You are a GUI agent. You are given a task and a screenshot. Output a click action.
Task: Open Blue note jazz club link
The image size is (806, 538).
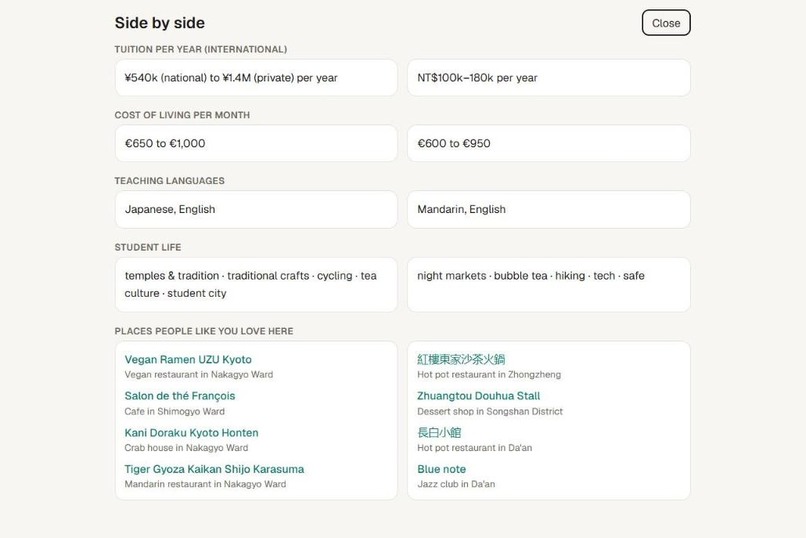click(442, 469)
